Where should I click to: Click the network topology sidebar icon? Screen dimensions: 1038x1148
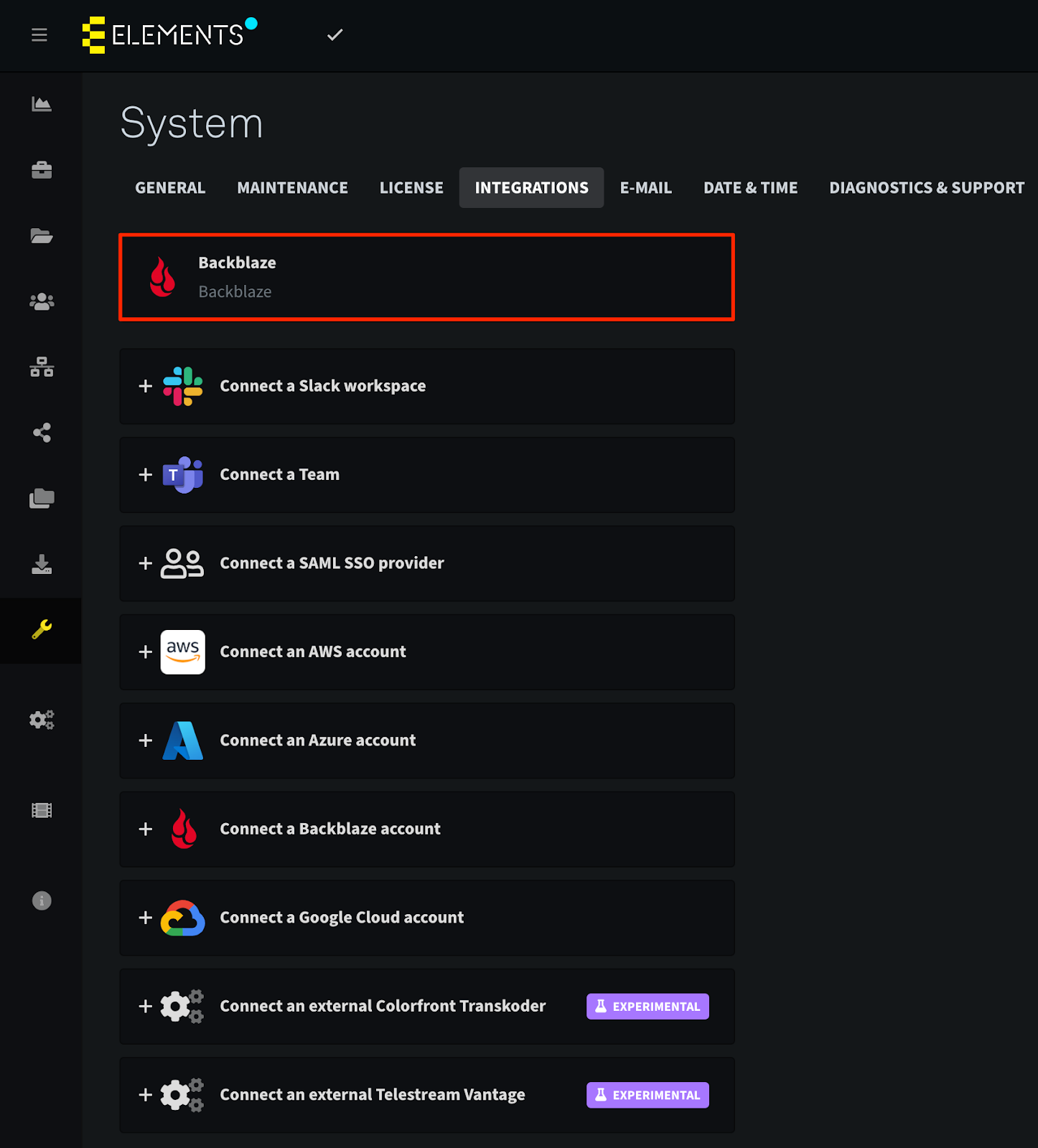click(x=42, y=367)
